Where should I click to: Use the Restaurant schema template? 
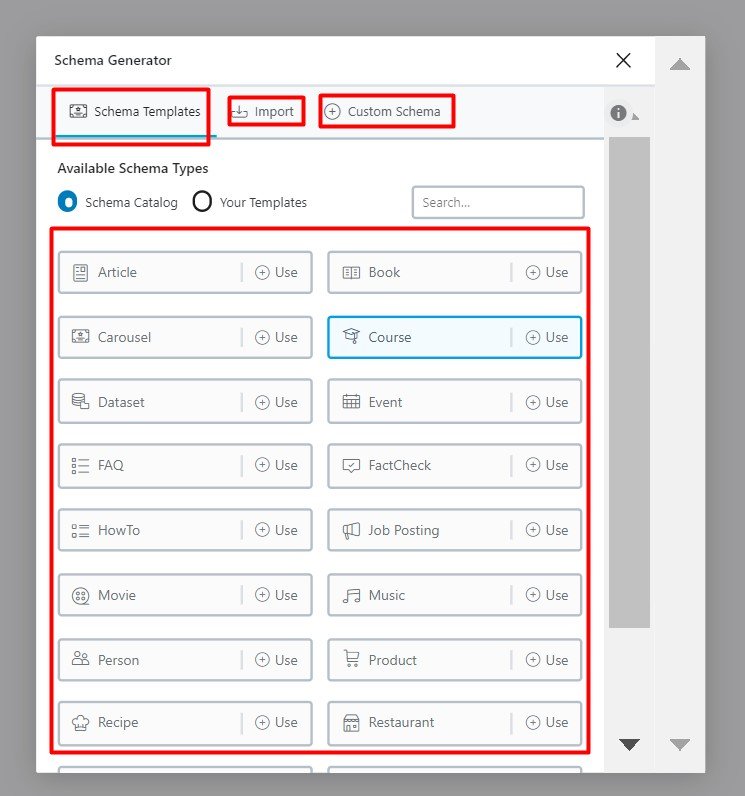547,722
